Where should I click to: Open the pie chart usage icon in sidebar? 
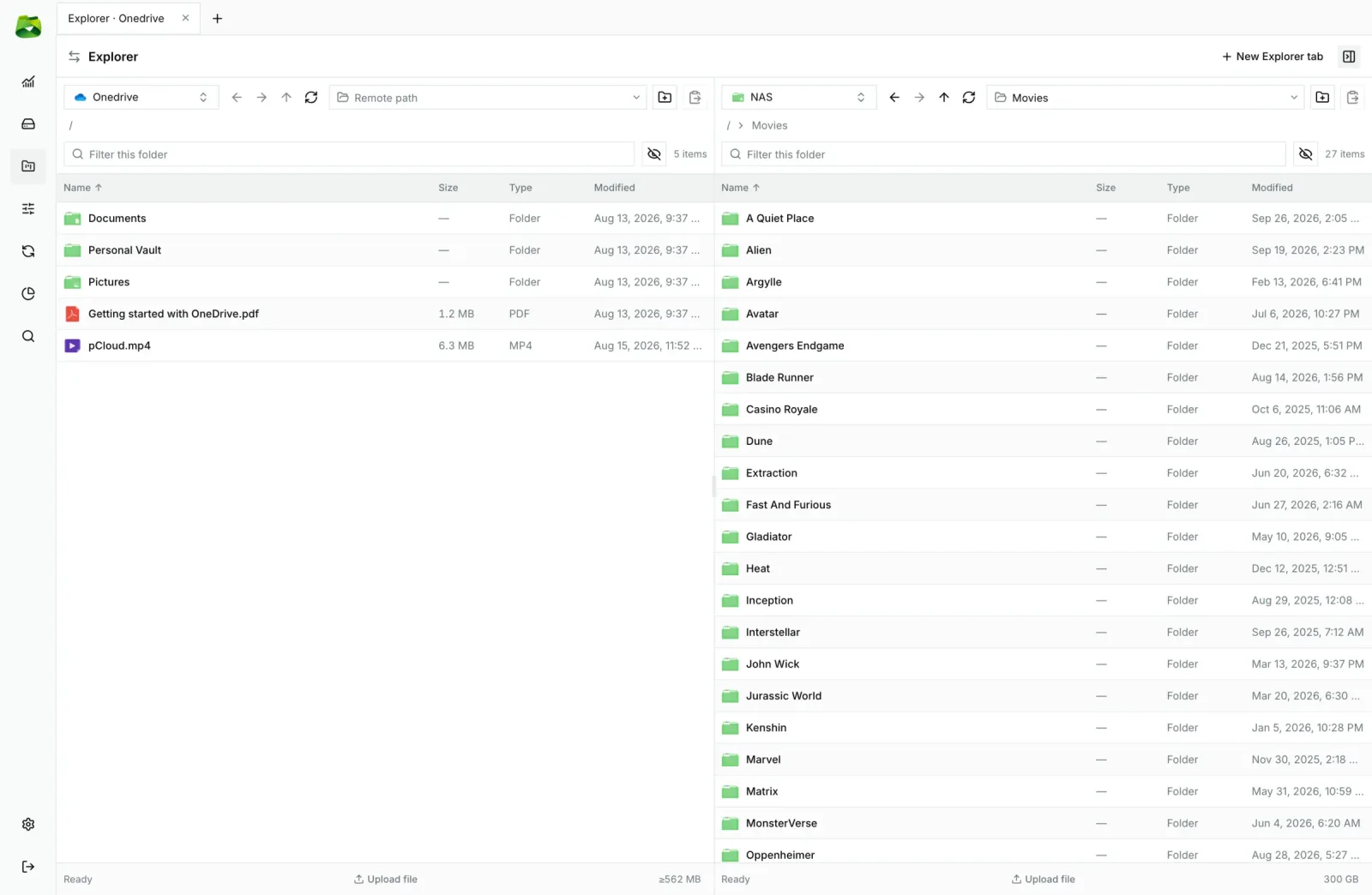tap(28, 293)
